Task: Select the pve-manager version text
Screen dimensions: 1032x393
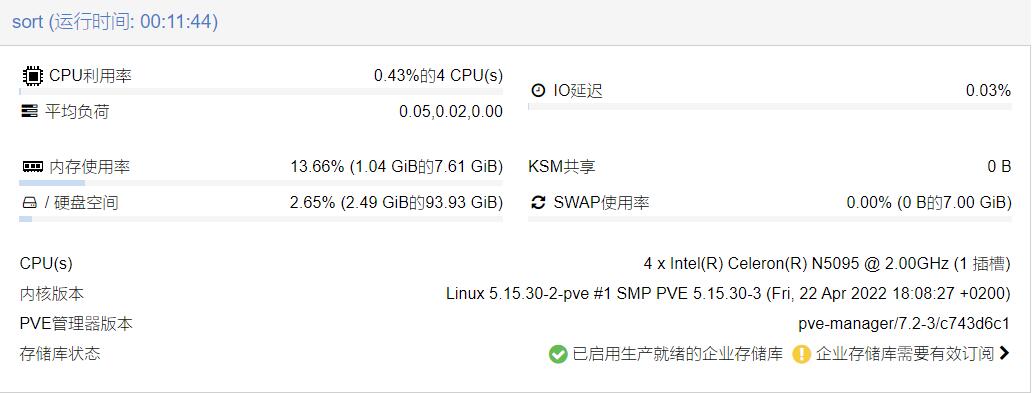Action: 904,324
